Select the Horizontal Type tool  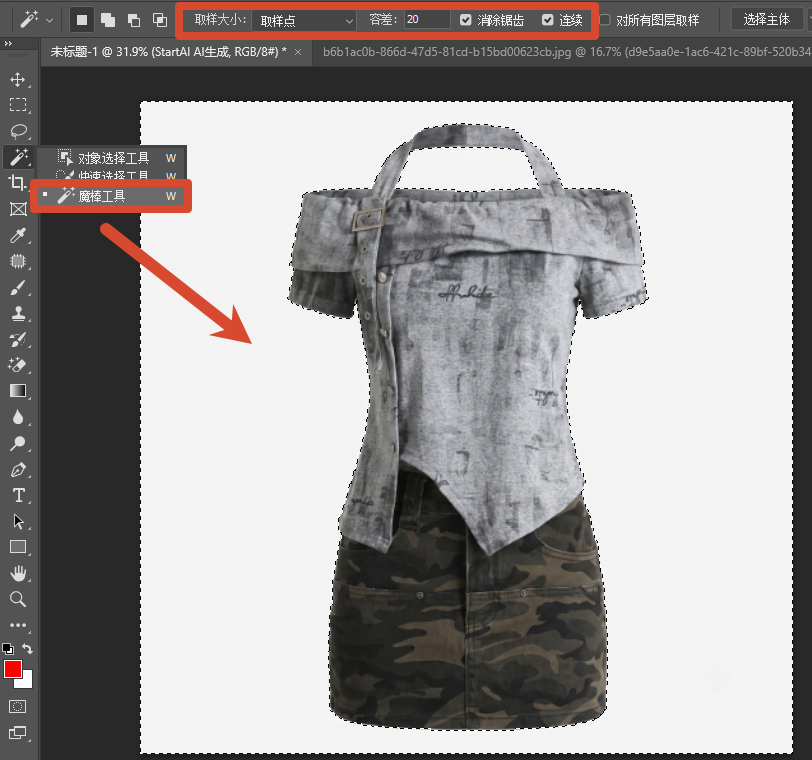[18, 495]
